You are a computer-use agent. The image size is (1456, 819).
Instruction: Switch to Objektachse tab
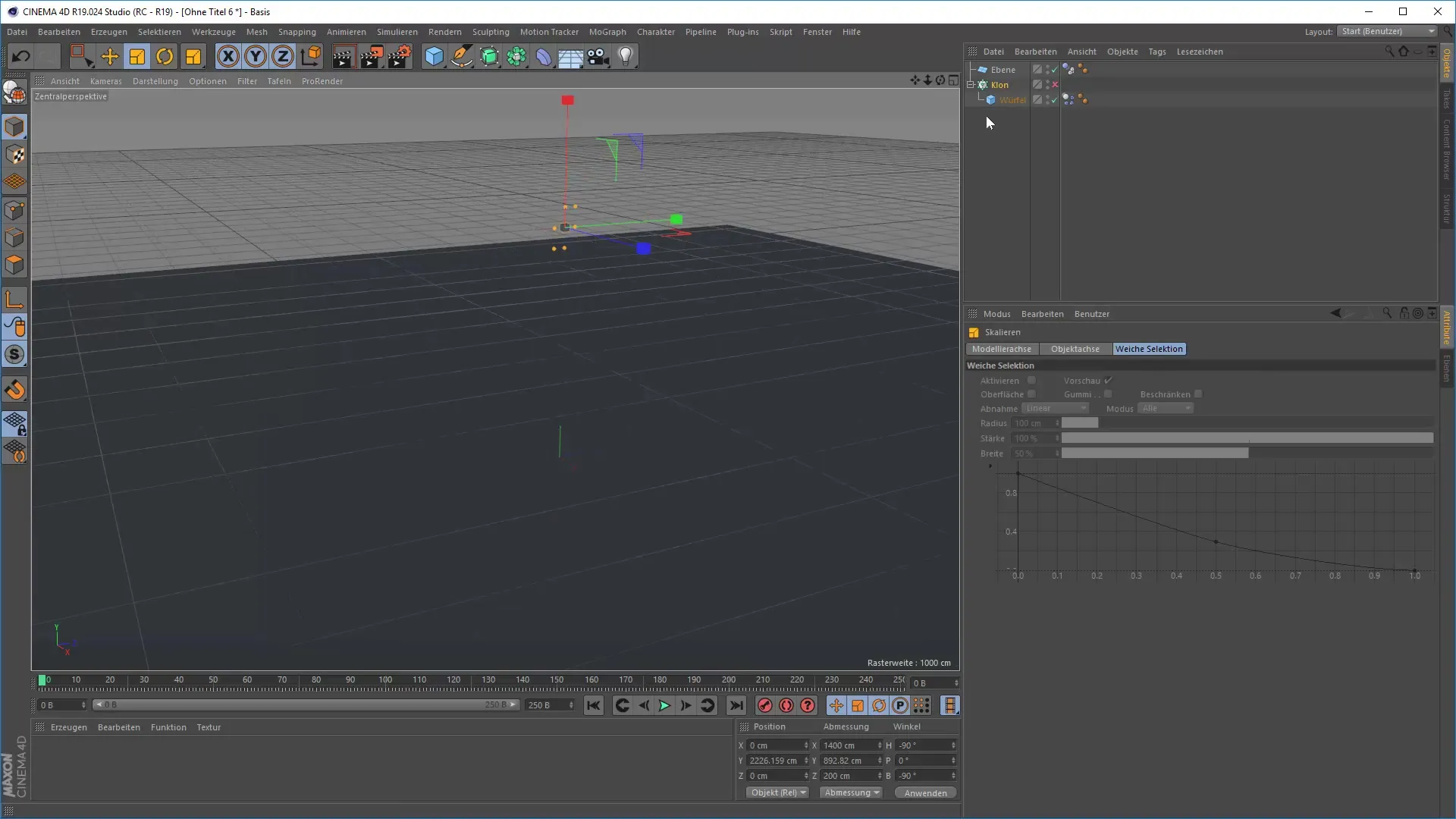[1075, 349]
